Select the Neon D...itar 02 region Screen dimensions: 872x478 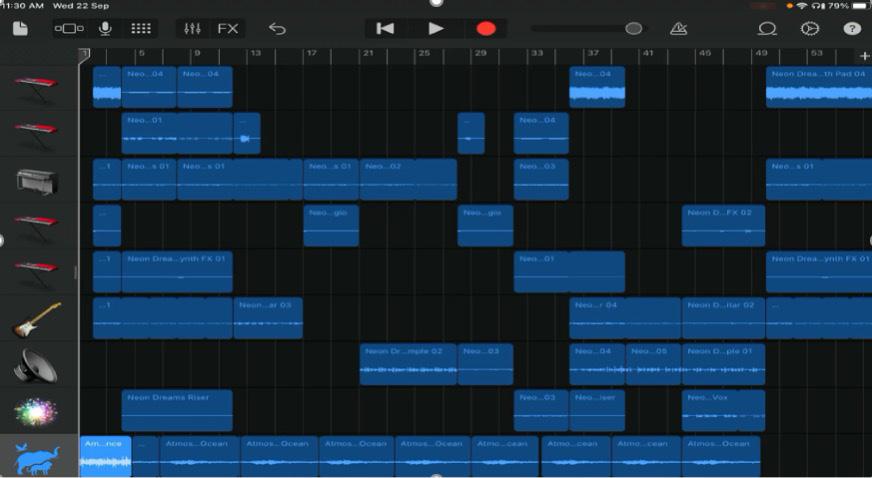pos(723,318)
